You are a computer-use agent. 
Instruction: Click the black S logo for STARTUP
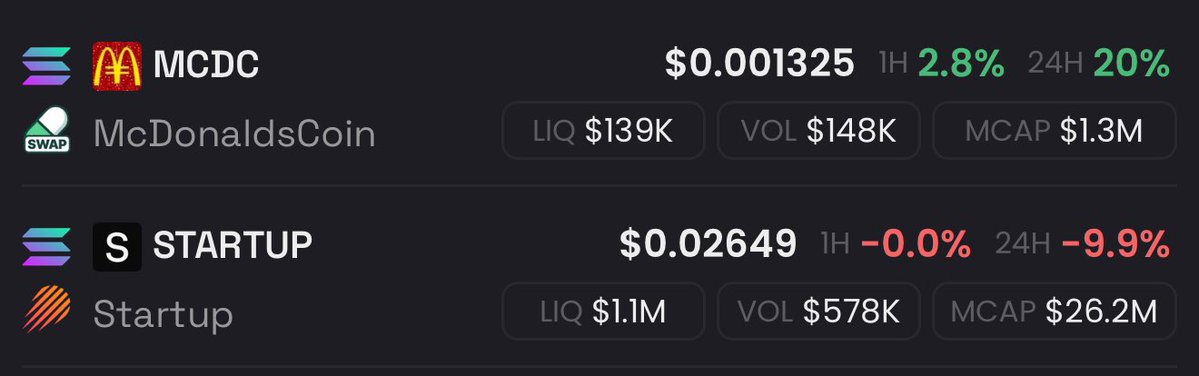tap(117, 247)
